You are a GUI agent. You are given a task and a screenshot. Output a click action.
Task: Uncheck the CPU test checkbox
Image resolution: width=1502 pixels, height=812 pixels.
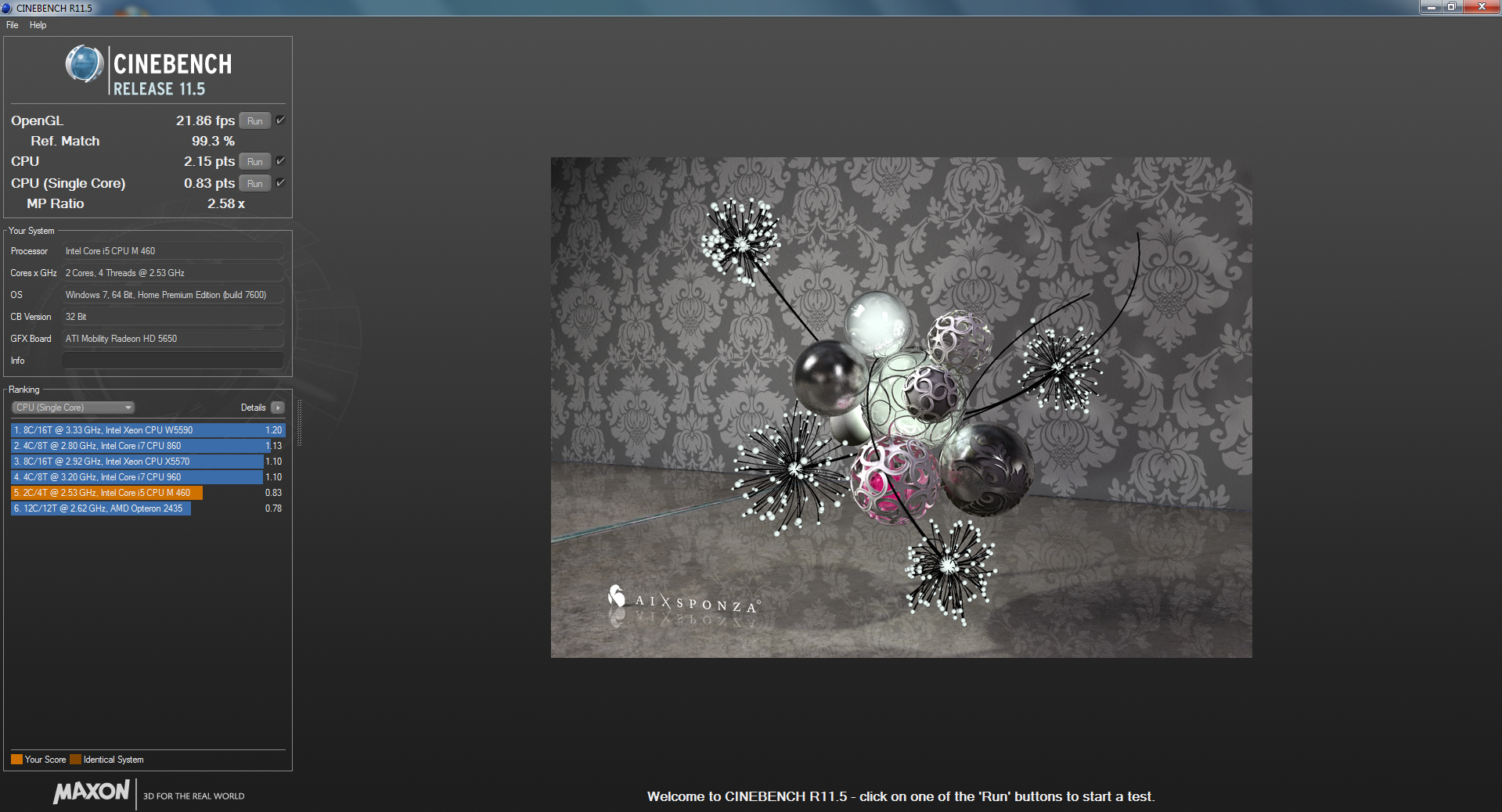pyautogui.click(x=280, y=161)
